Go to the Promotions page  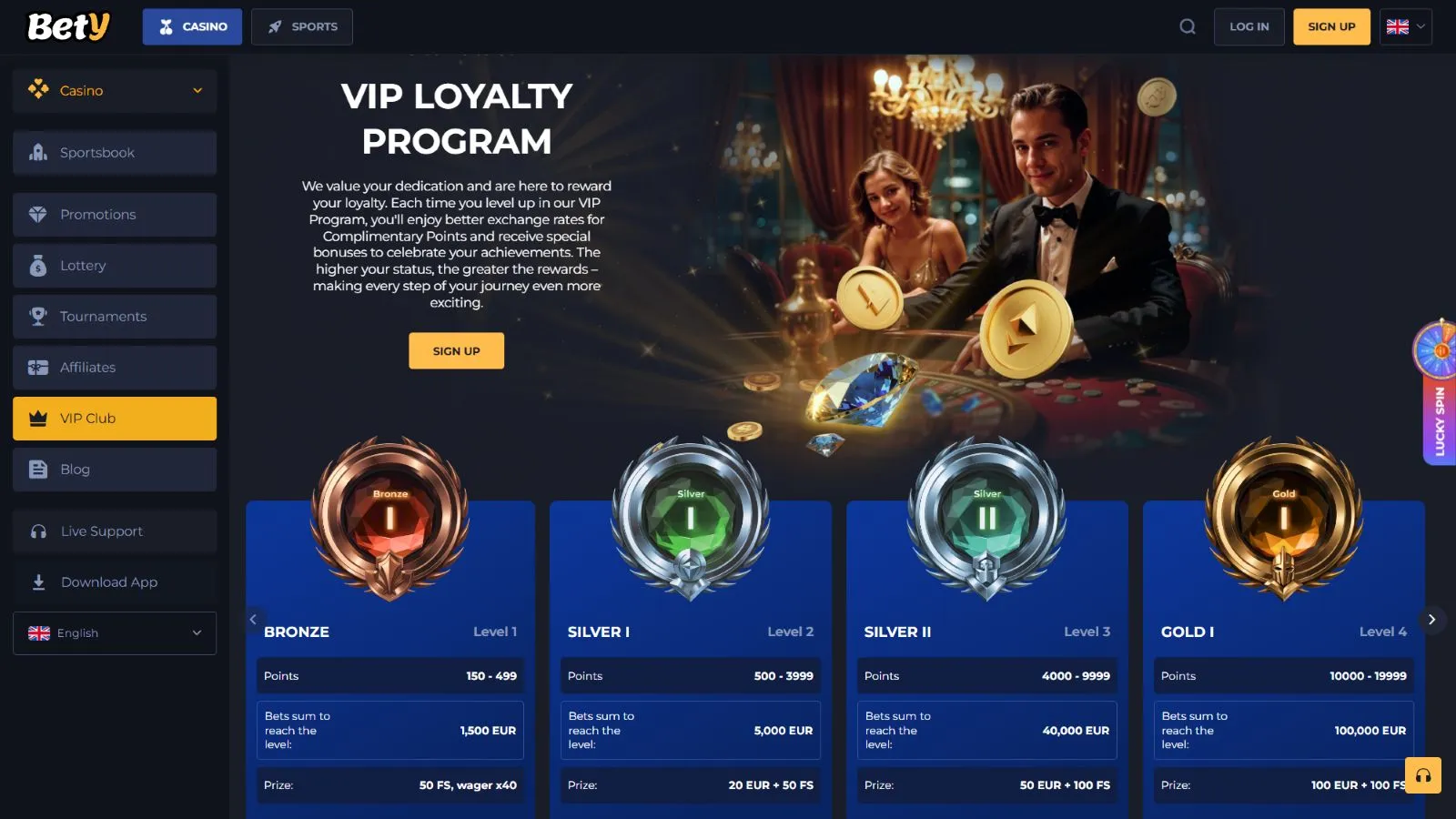tap(115, 215)
